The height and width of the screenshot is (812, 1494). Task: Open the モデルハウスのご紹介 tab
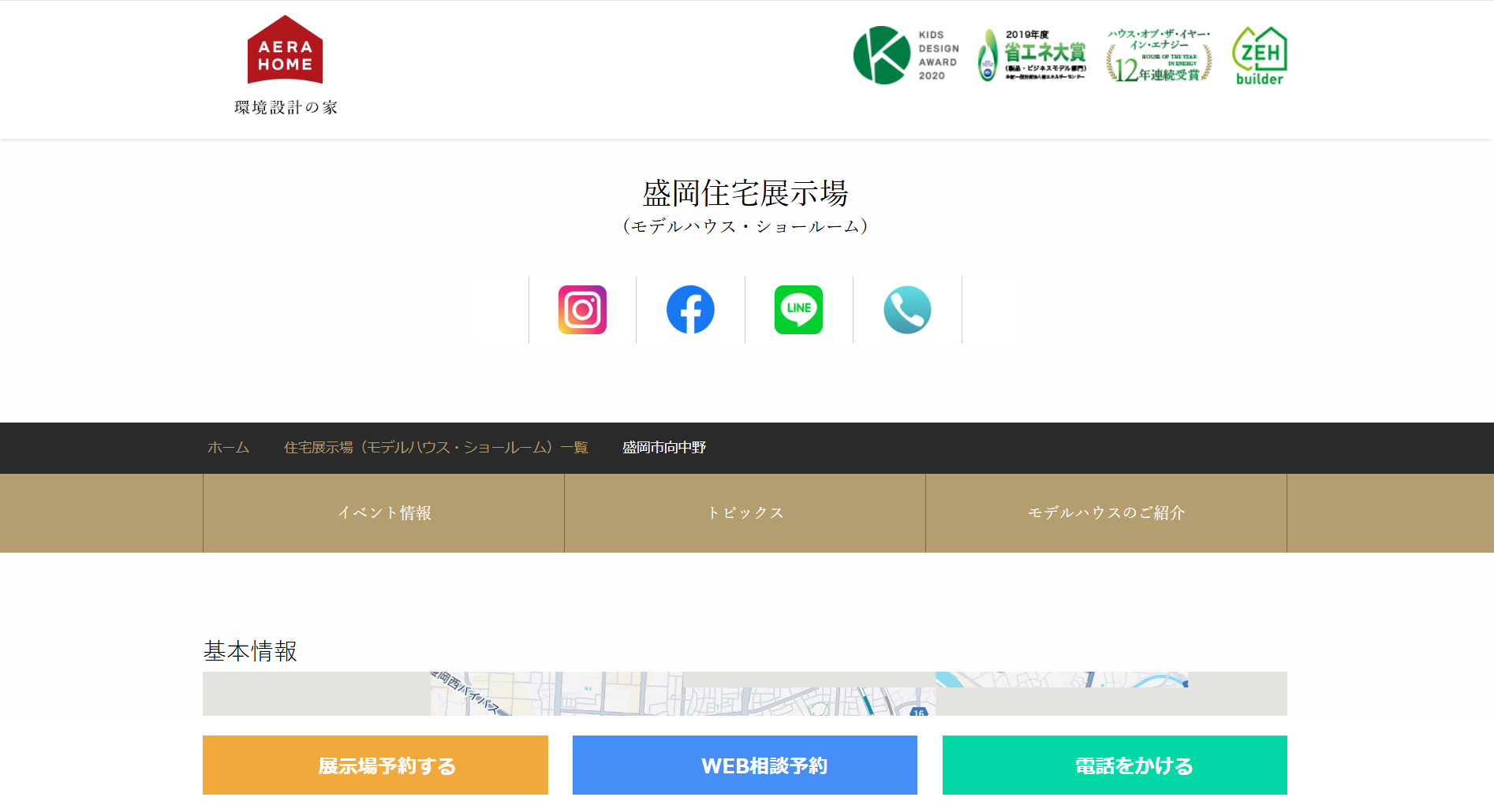click(1106, 513)
